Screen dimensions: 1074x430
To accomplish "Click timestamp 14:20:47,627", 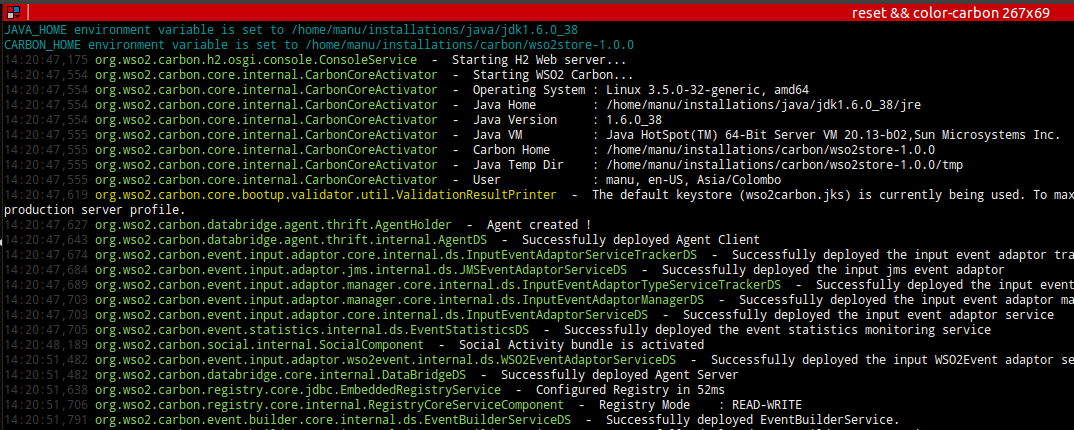I will click(x=46, y=225).
